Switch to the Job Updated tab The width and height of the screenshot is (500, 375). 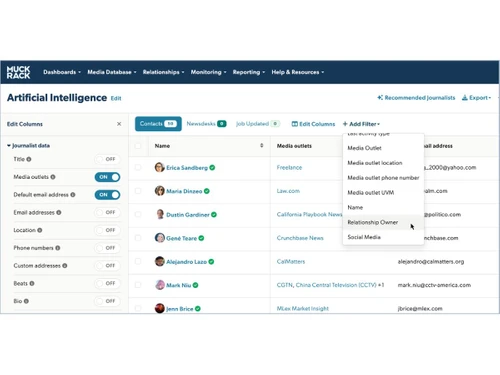click(258, 124)
